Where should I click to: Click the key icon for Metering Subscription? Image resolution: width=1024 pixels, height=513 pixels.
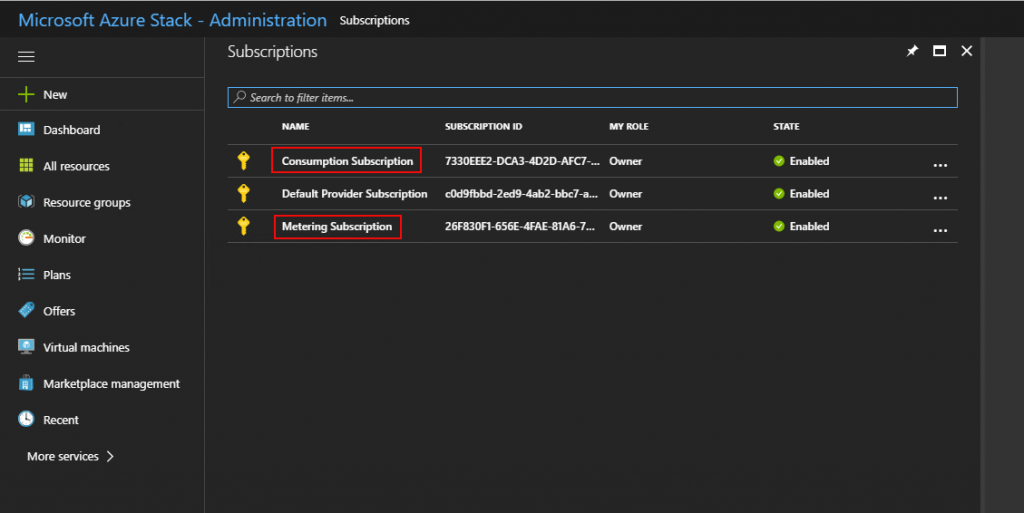tap(244, 226)
